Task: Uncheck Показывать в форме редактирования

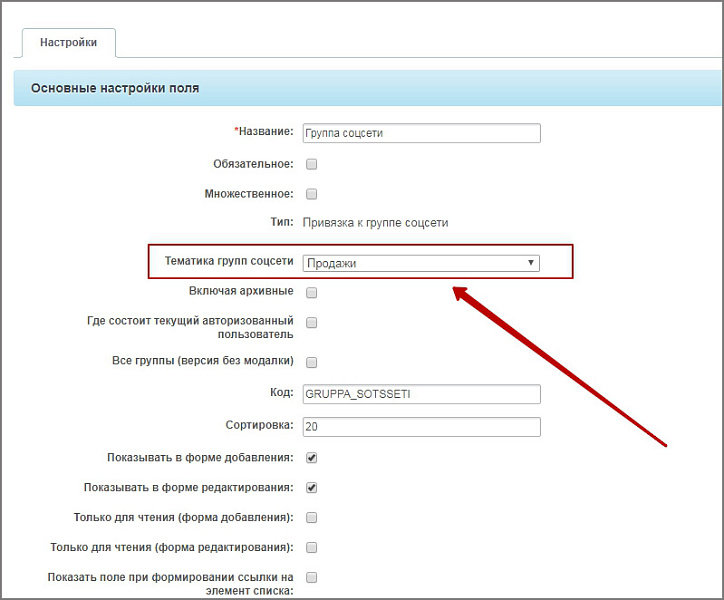Action: point(312,488)
